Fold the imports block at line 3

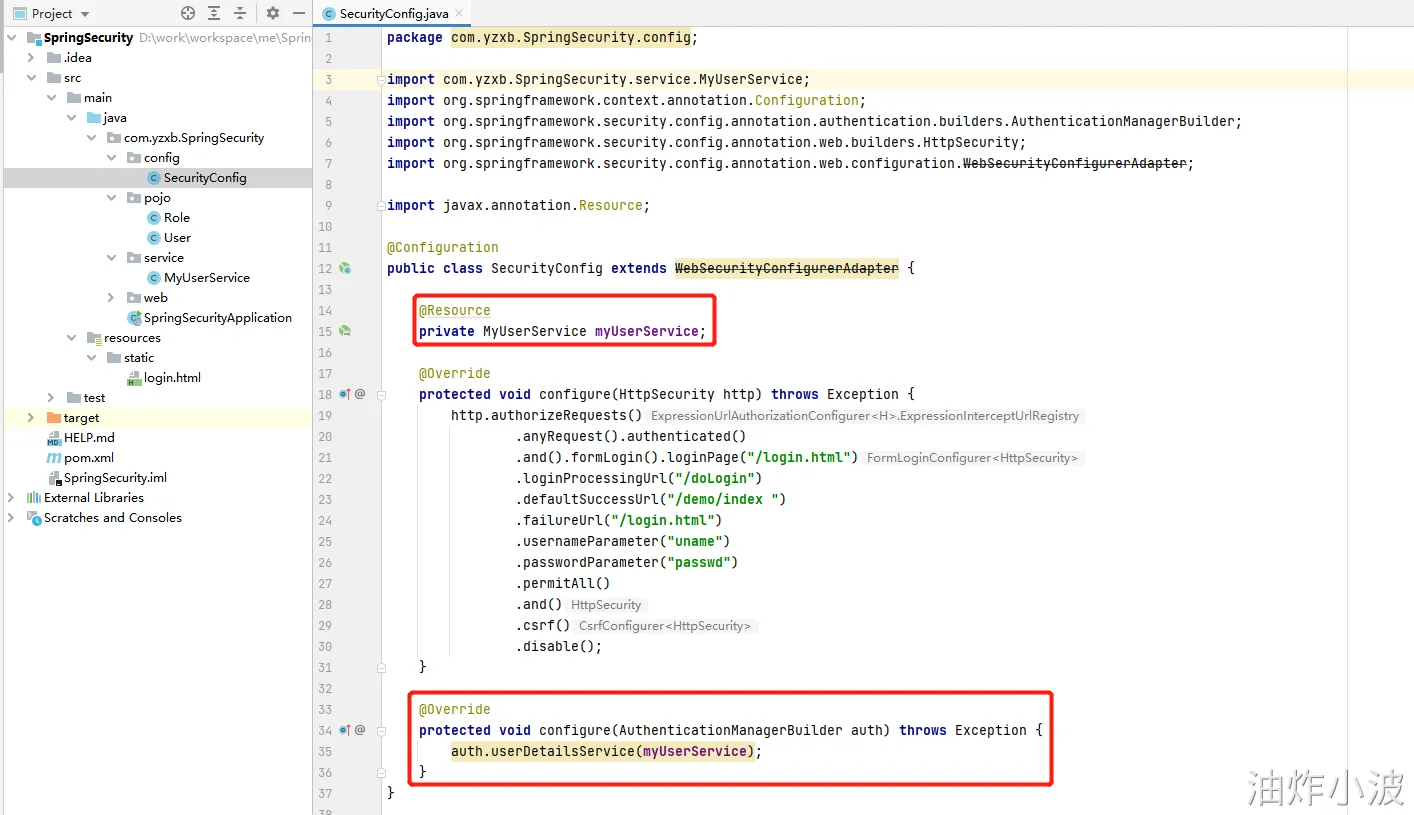point(380,79)
